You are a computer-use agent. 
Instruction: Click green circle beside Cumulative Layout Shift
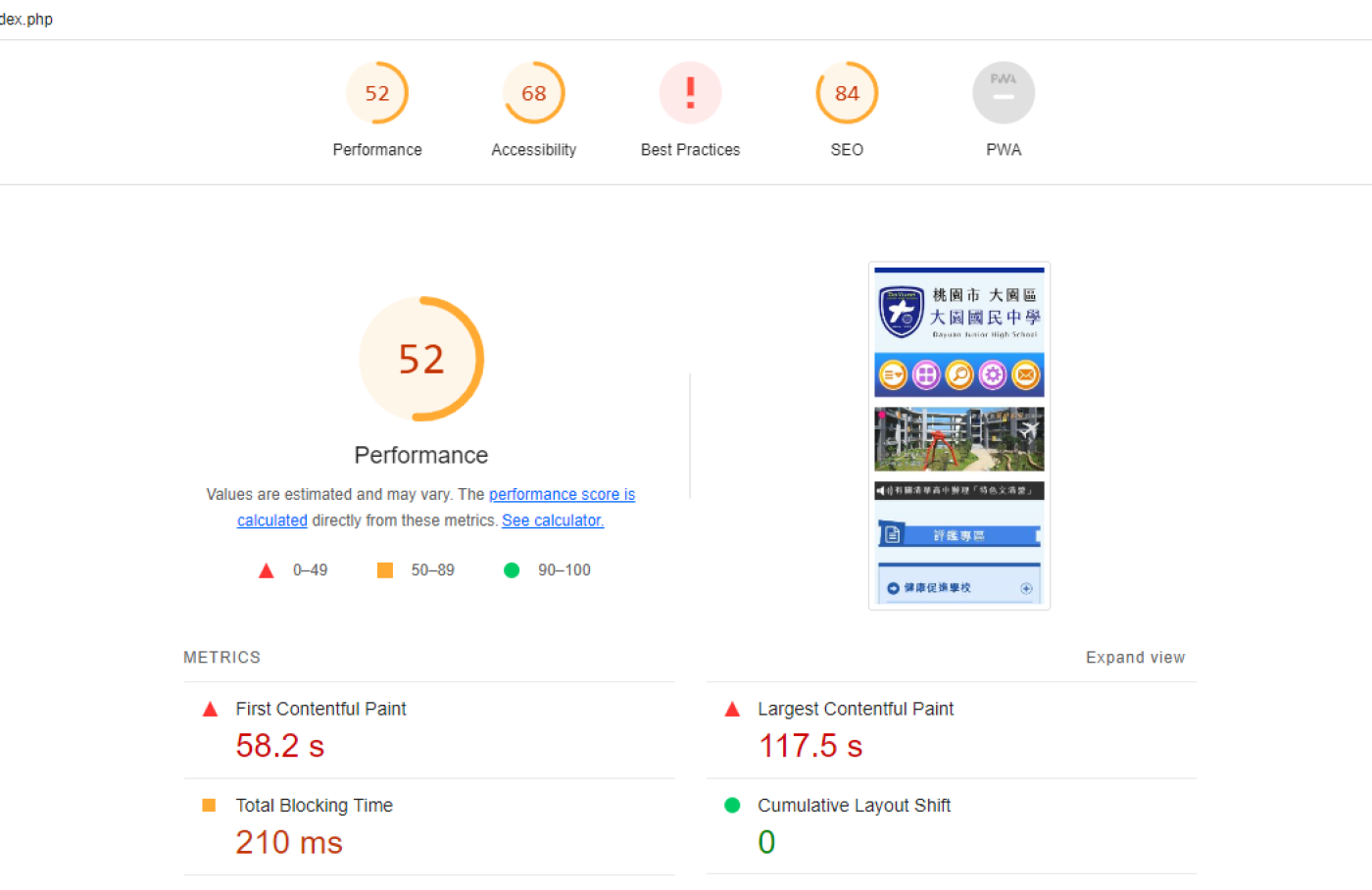(x=732, y=806)
